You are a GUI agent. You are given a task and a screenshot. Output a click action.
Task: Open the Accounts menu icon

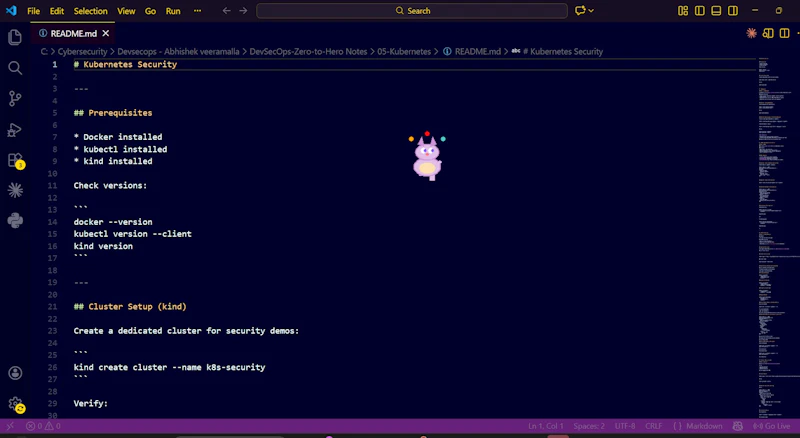[x=15, y=373]
